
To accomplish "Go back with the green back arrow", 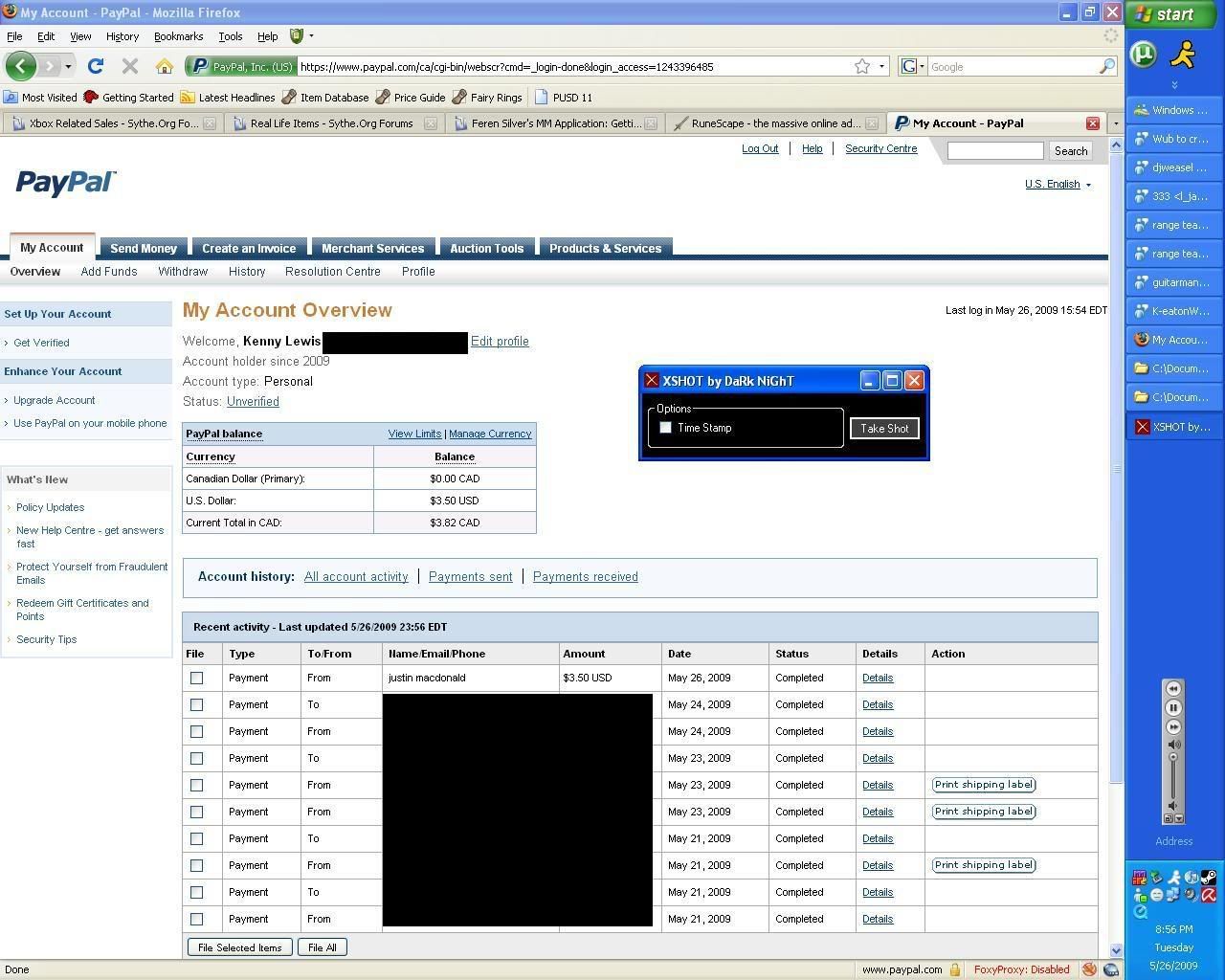I will pyautogui.click(x=21, y=66).
